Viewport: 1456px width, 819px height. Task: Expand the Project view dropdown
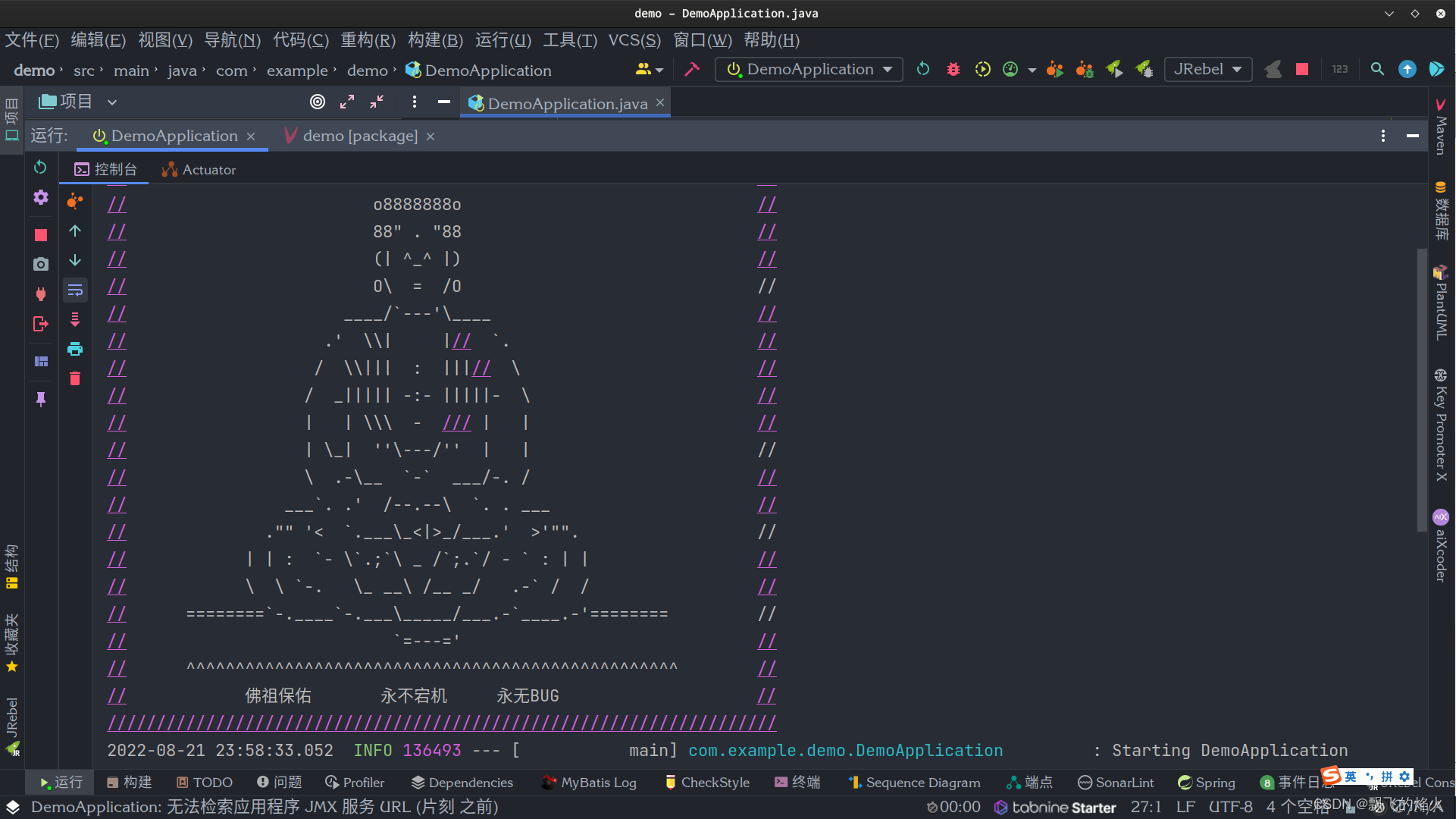(111, 102)
